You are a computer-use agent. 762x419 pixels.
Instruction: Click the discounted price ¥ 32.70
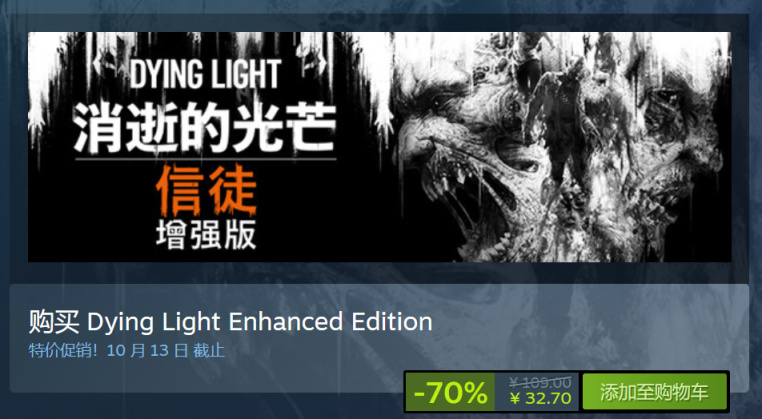[x=540, y=399]
